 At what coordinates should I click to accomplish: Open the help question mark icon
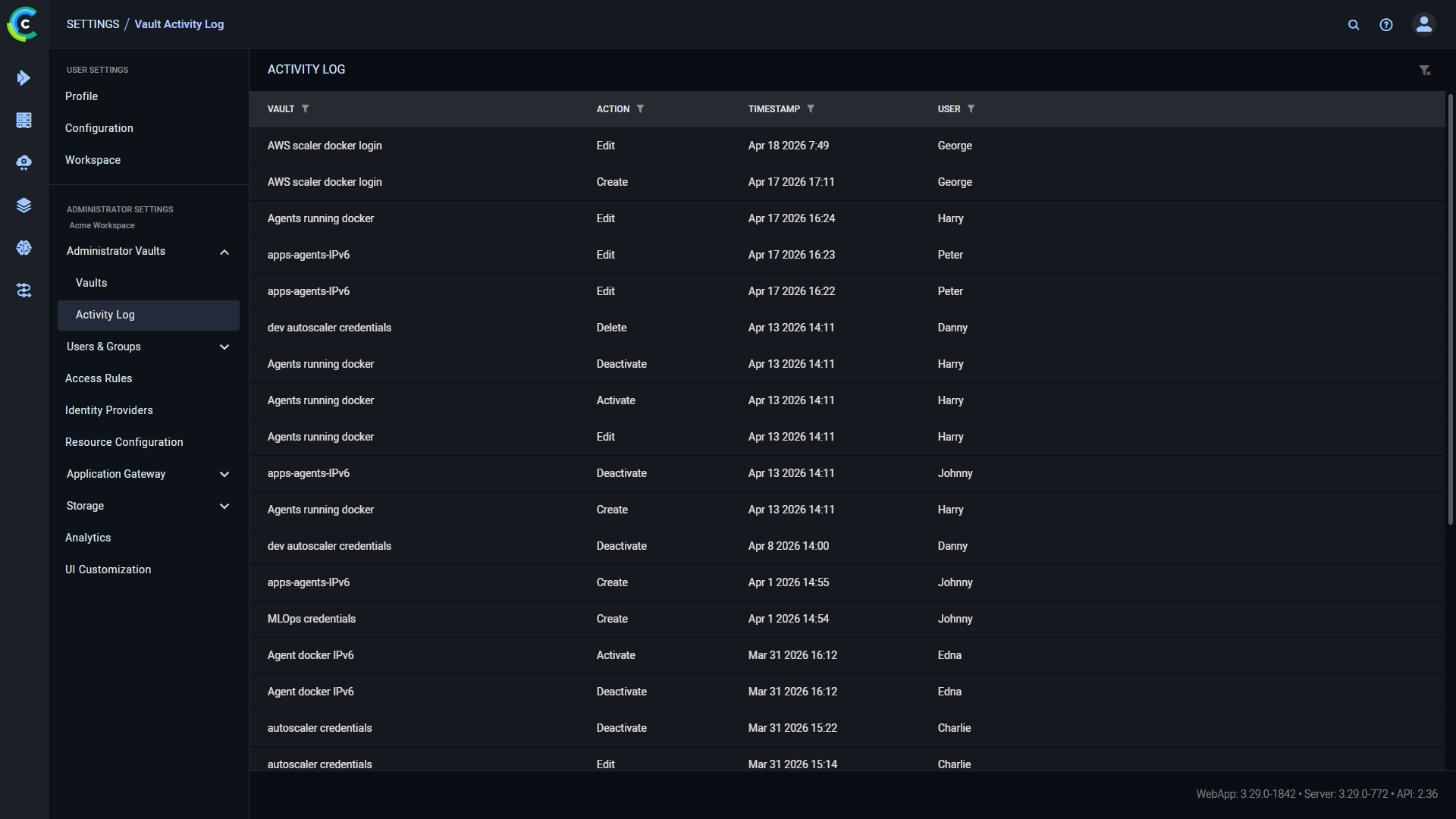[x=1386, y=25]
